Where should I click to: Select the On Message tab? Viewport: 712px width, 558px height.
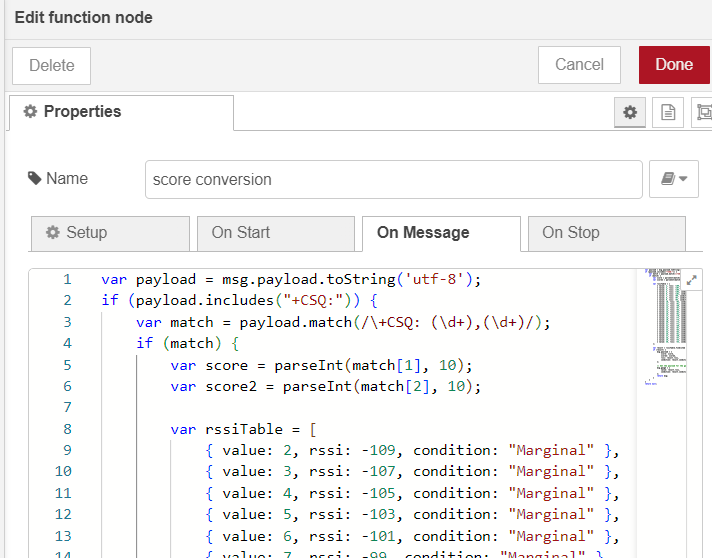point(440,233)
